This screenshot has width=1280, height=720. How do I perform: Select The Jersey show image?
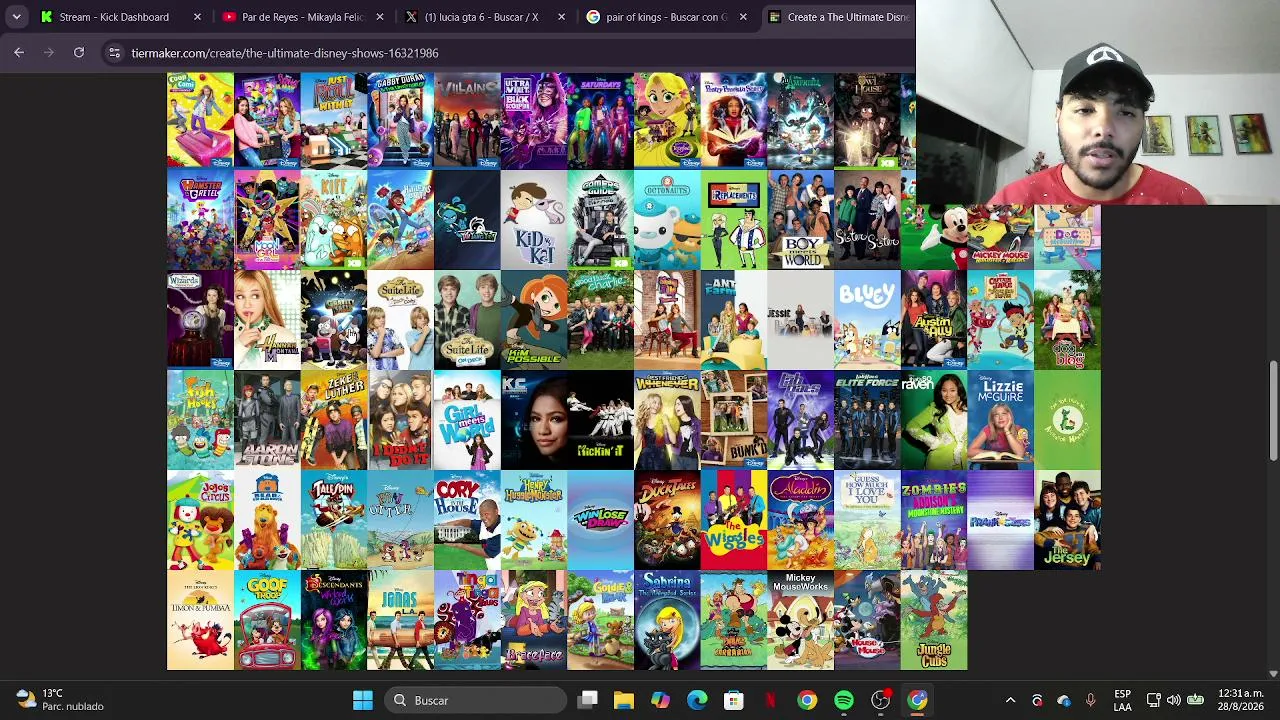[x=1068, y=520]
